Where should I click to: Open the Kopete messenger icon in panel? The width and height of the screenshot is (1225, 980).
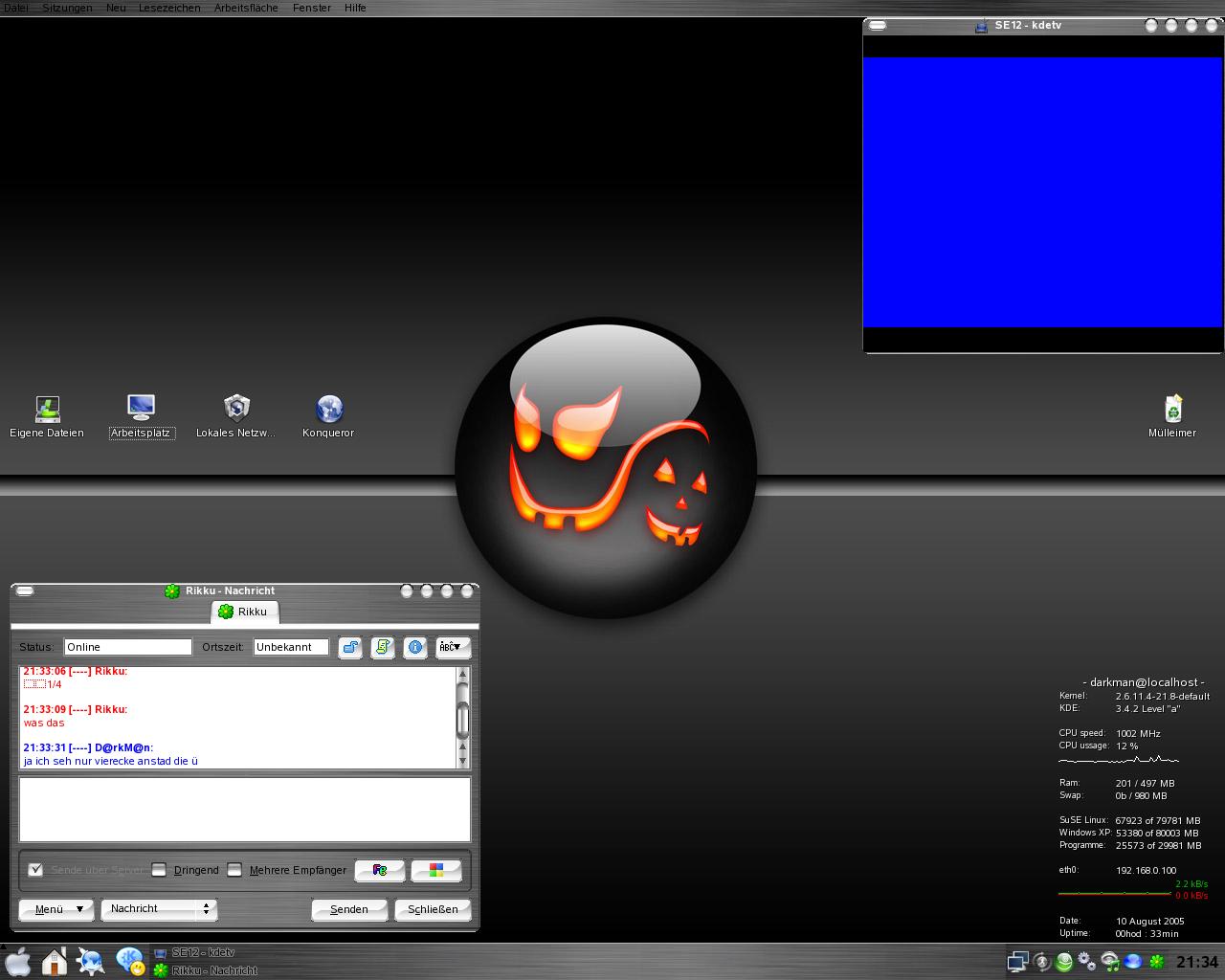pyautogui.click(x=130, y=961)
